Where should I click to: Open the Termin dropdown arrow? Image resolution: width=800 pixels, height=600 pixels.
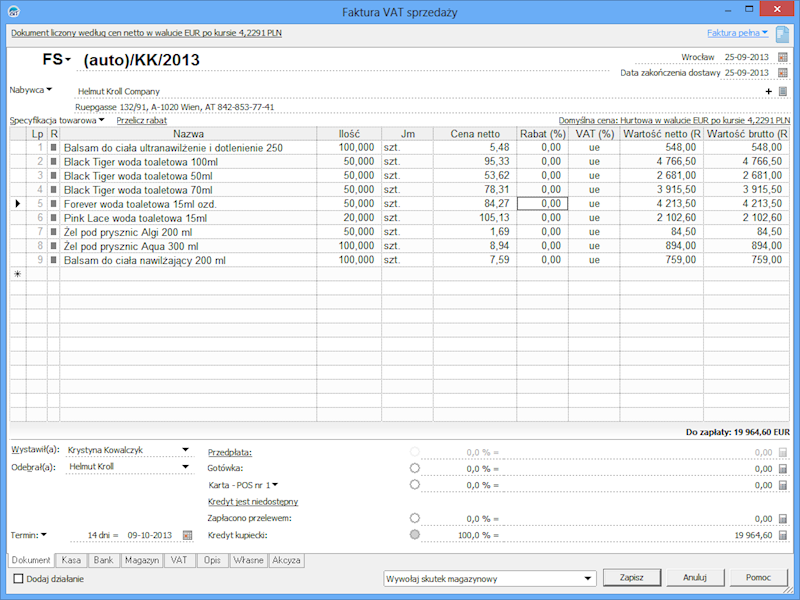(x=44, y=535)
